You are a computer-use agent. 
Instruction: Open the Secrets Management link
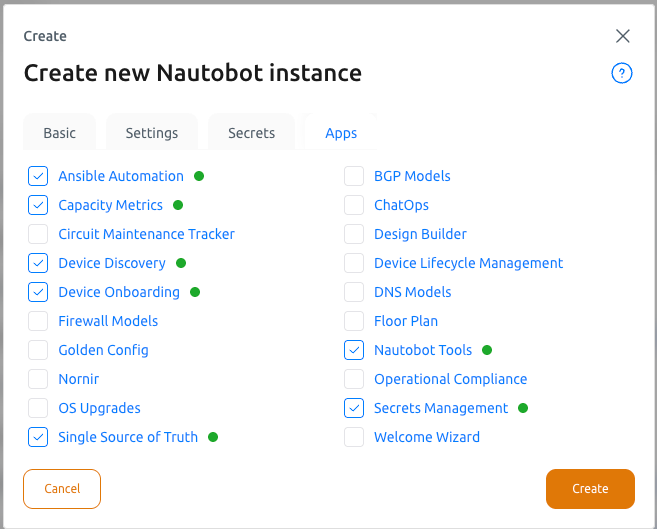tap(441, 408)
